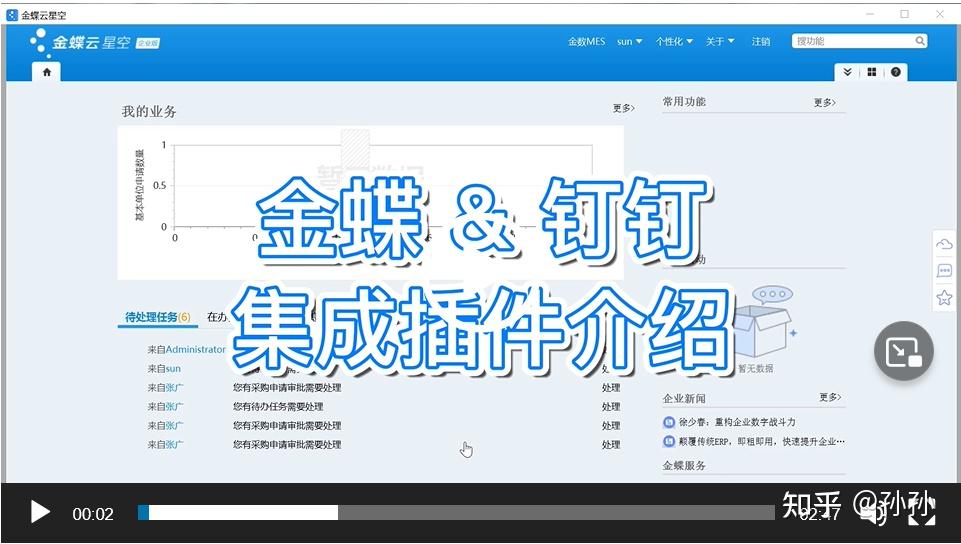Image resolution: width=961 pixels, height=544 pixels.
Task: Click the 金蝶服务 section heading
Action: (x=684, y=466)
